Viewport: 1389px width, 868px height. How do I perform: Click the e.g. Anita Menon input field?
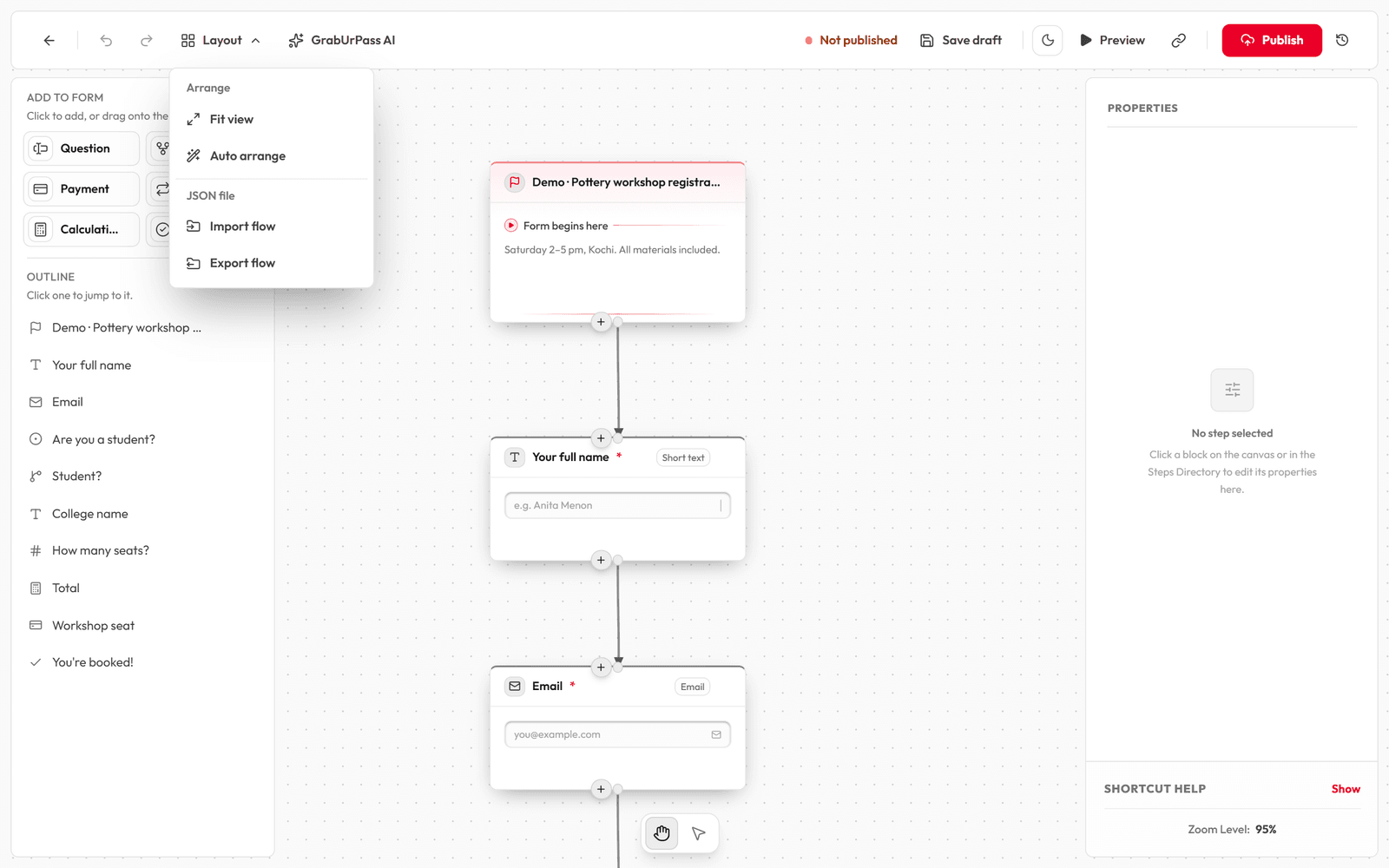click(x=617, y=505)
